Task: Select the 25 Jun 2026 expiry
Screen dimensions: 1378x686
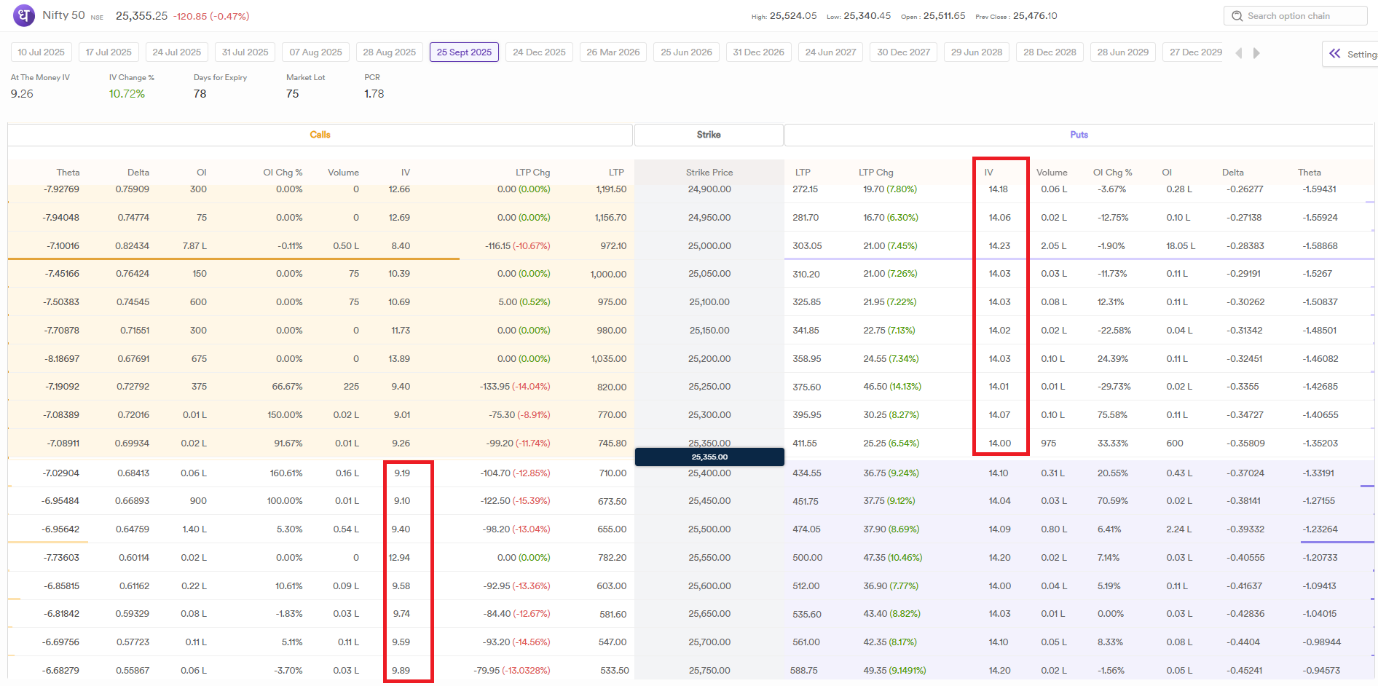Action: [x=686, y=52]
